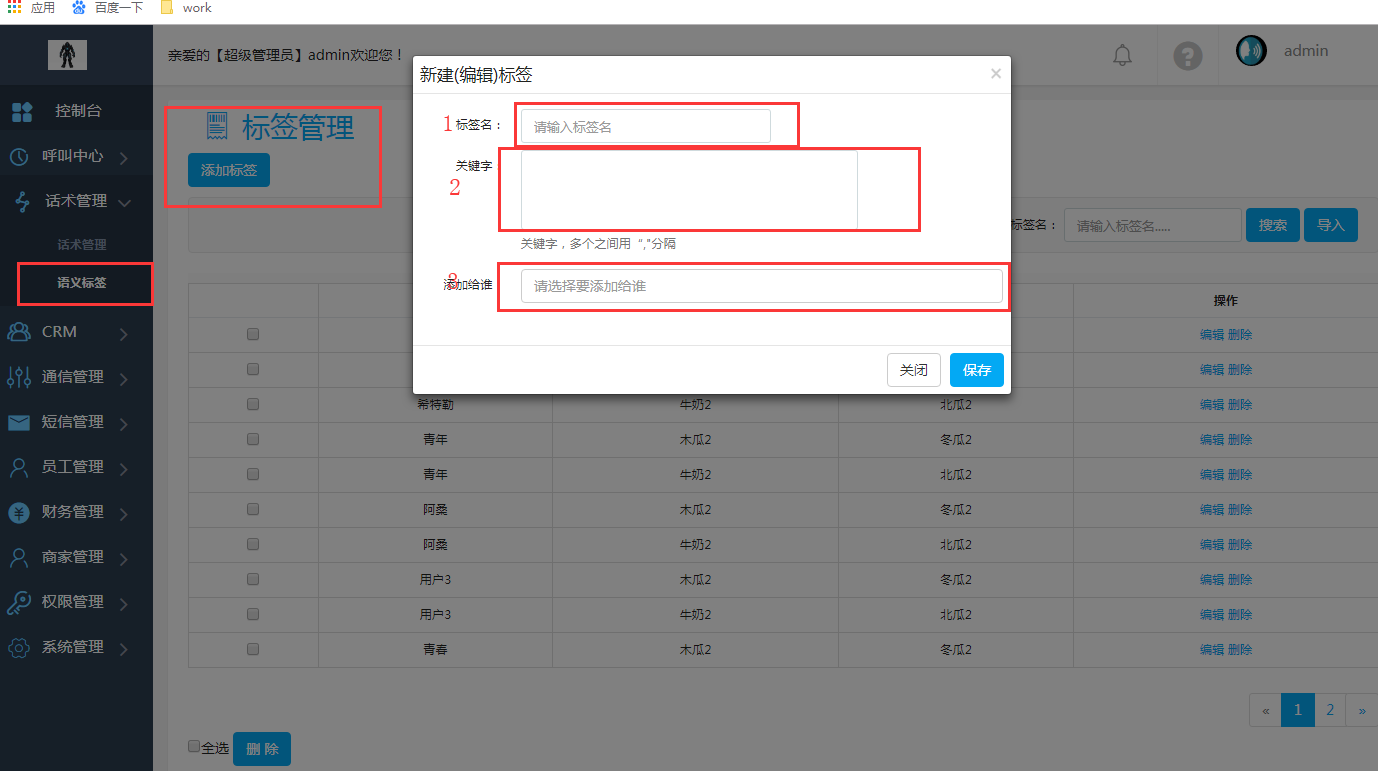Open the 添加给谁 selection dropdown
The width and height of the screenshot is (1378, 771).
[761, 286]
